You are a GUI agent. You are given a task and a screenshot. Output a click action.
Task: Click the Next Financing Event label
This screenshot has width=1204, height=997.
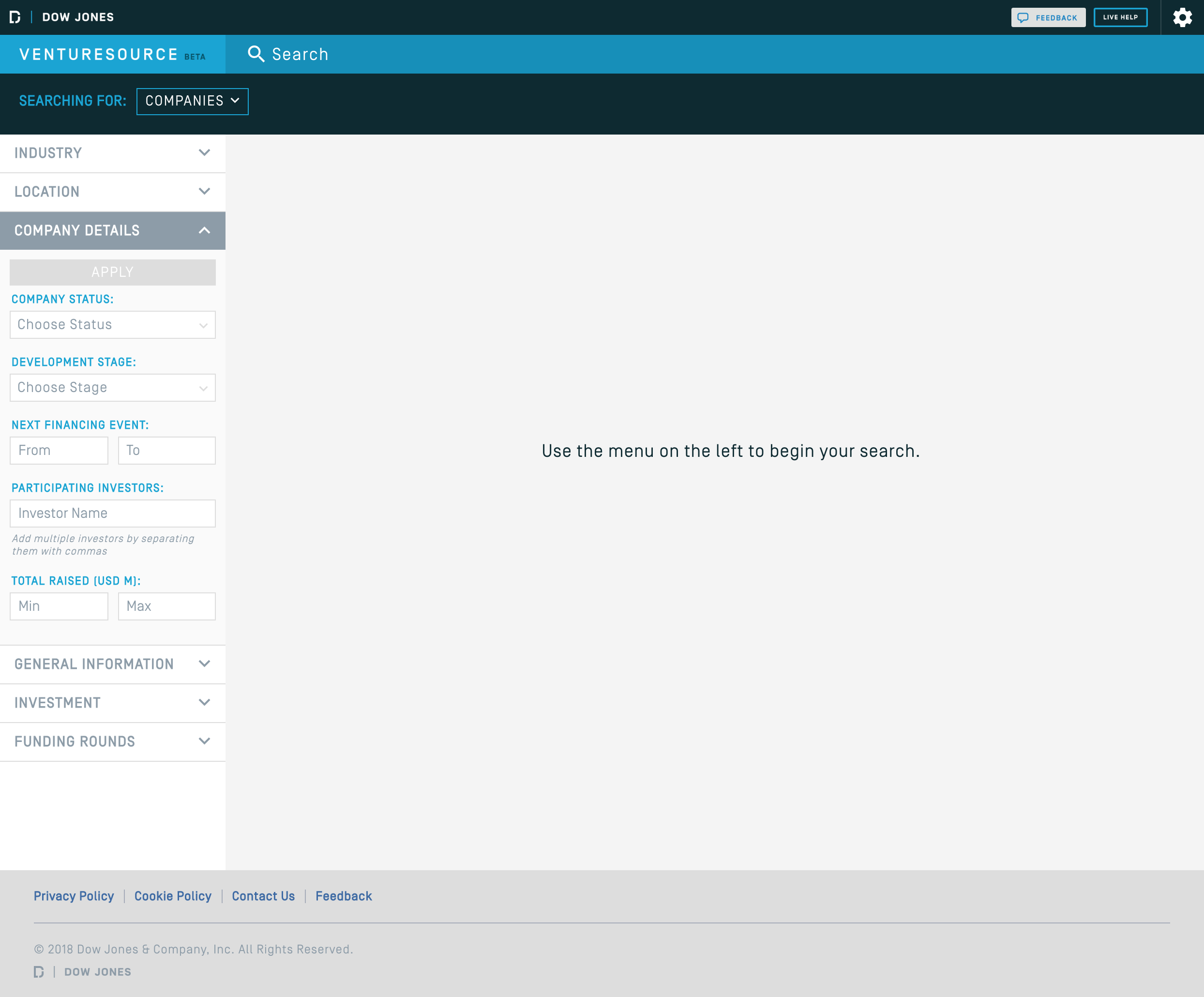[x=80, y=425]
